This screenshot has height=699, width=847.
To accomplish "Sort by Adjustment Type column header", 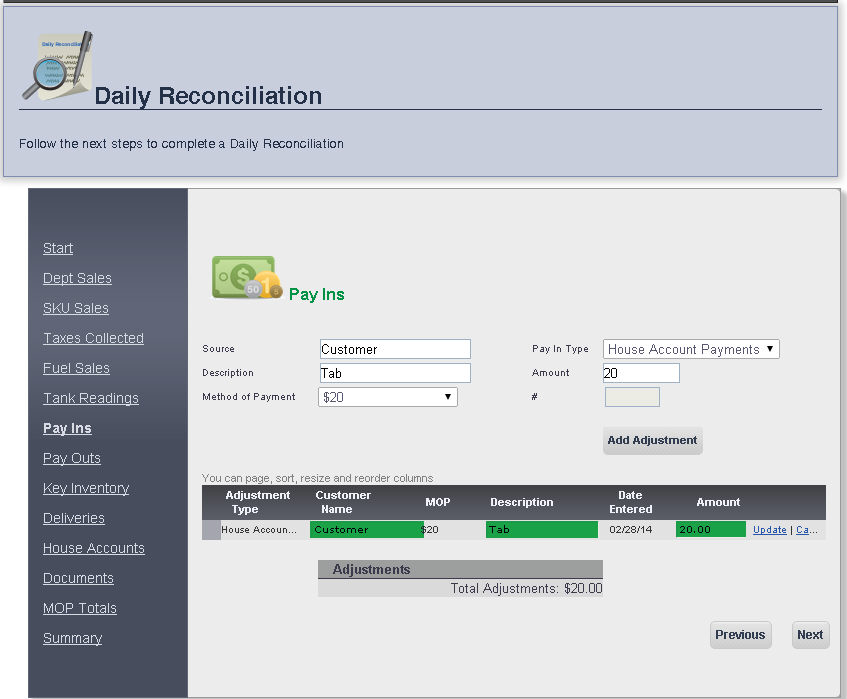I will coord(258,502).
